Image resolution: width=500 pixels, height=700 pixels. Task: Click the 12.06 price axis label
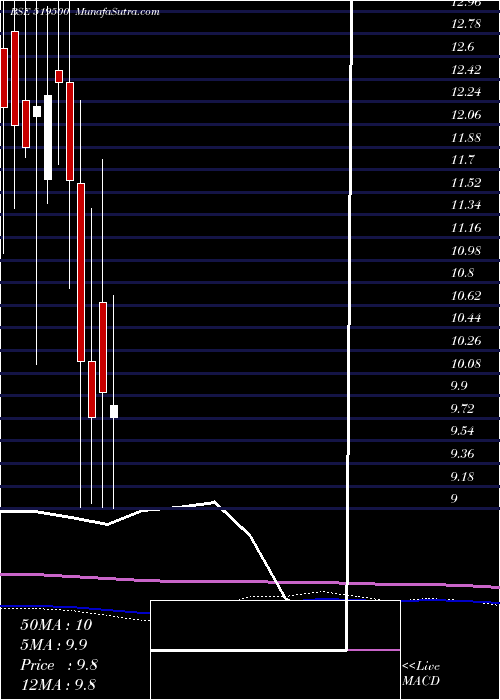click(466, 115)
